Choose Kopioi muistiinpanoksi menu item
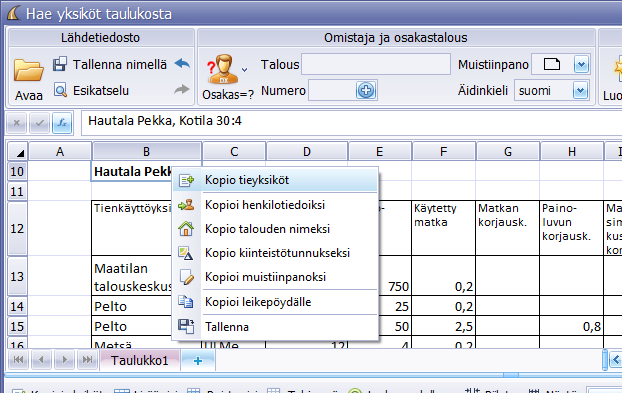Viewport: 622px width, 393px height. point(275,277)
